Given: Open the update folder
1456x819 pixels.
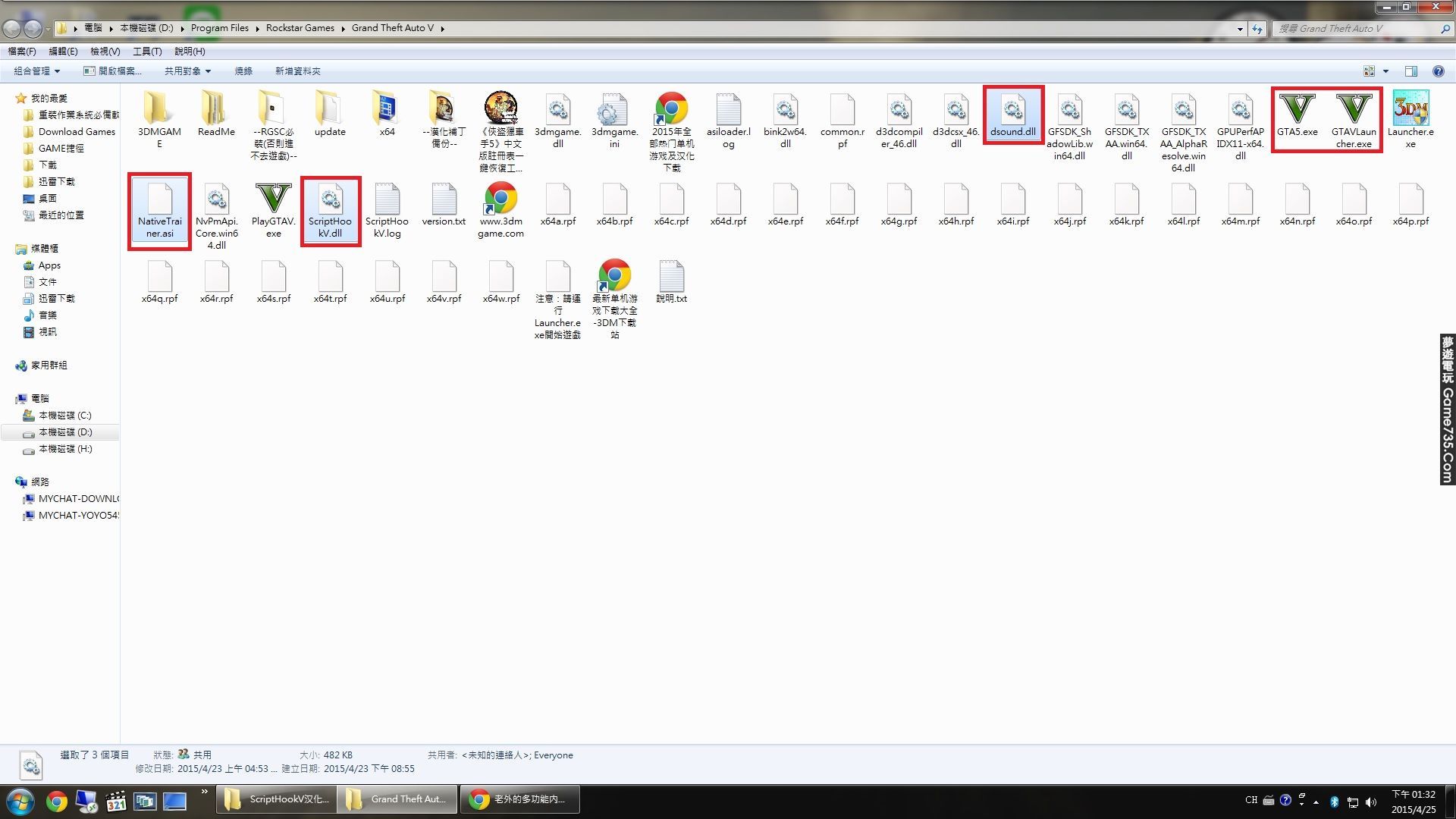Looking at the screenshot, I should (330, 111).
